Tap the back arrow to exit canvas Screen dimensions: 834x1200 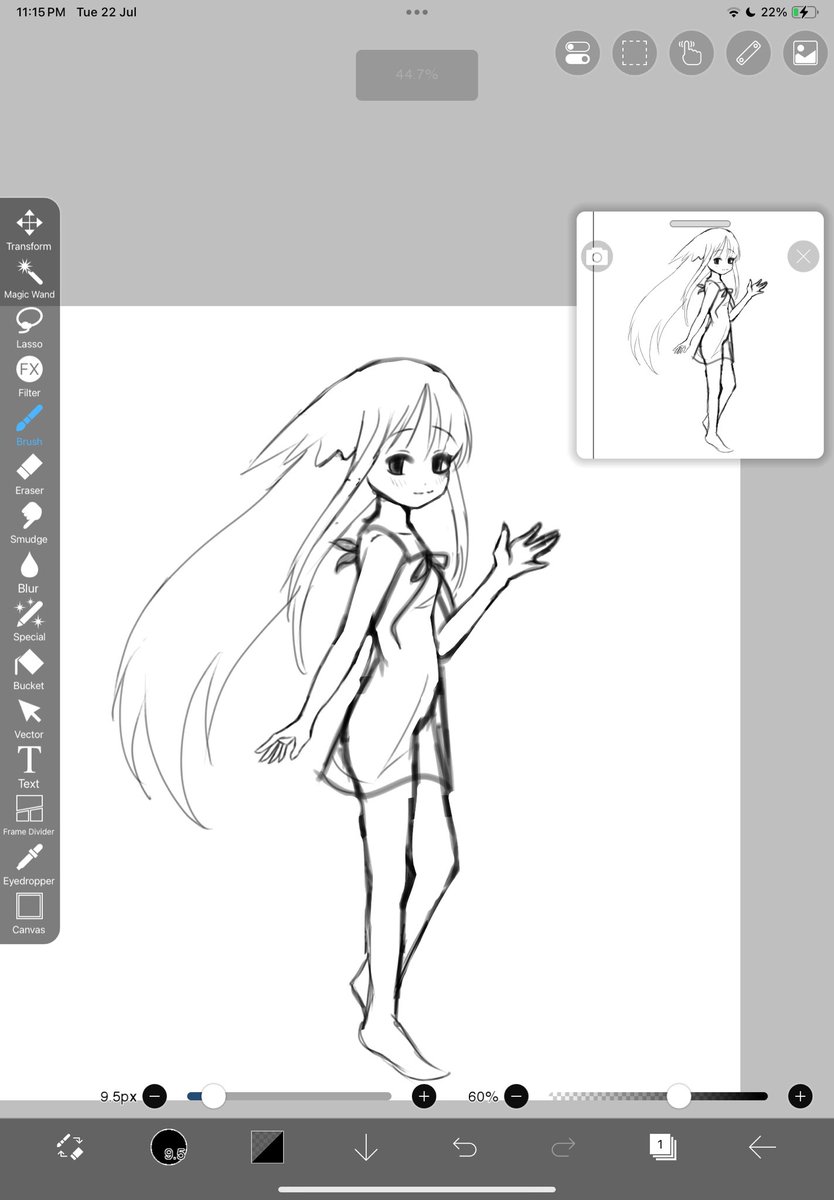762,1147
